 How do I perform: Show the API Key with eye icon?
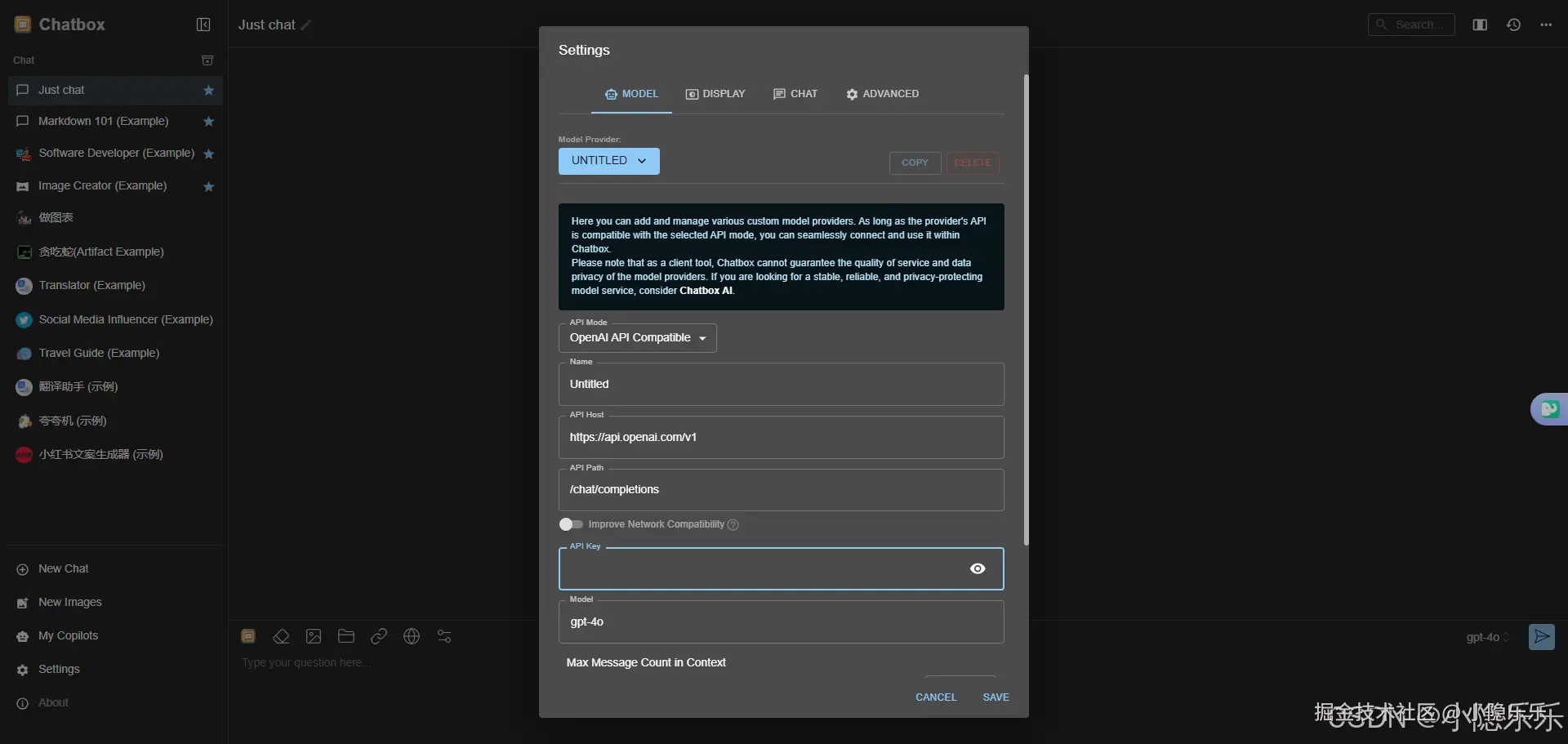(x=978, y=568)
